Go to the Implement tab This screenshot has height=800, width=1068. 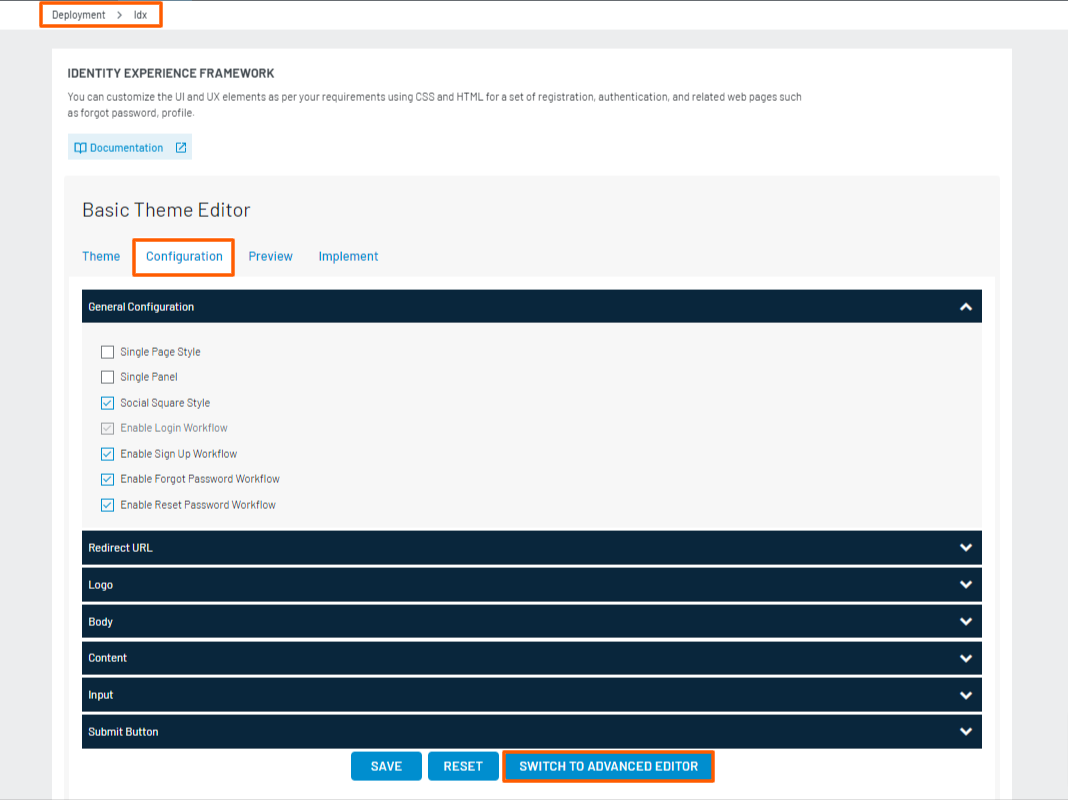(348, 257)
